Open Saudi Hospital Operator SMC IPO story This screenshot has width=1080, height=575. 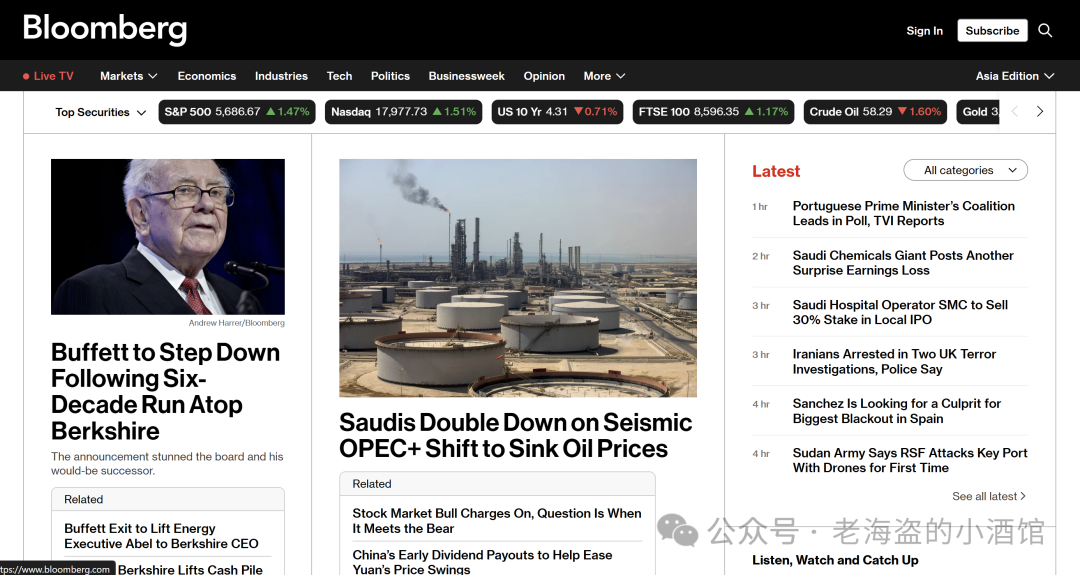tap(900, 312)
